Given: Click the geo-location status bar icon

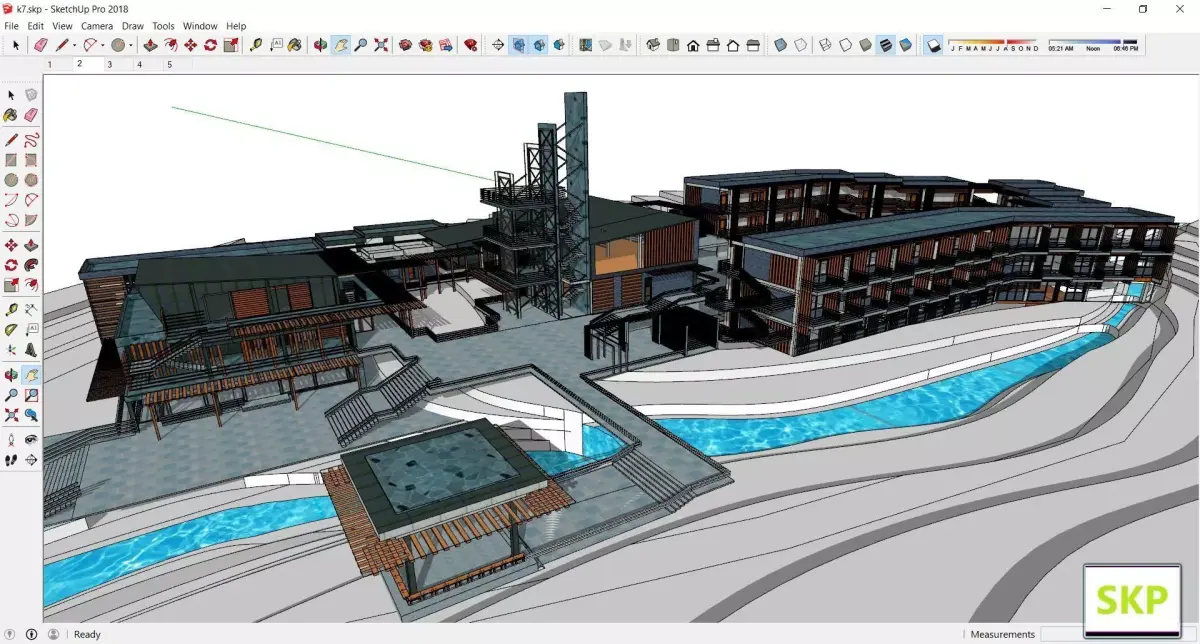Looking at the screenshot, I should pos(11,634).
